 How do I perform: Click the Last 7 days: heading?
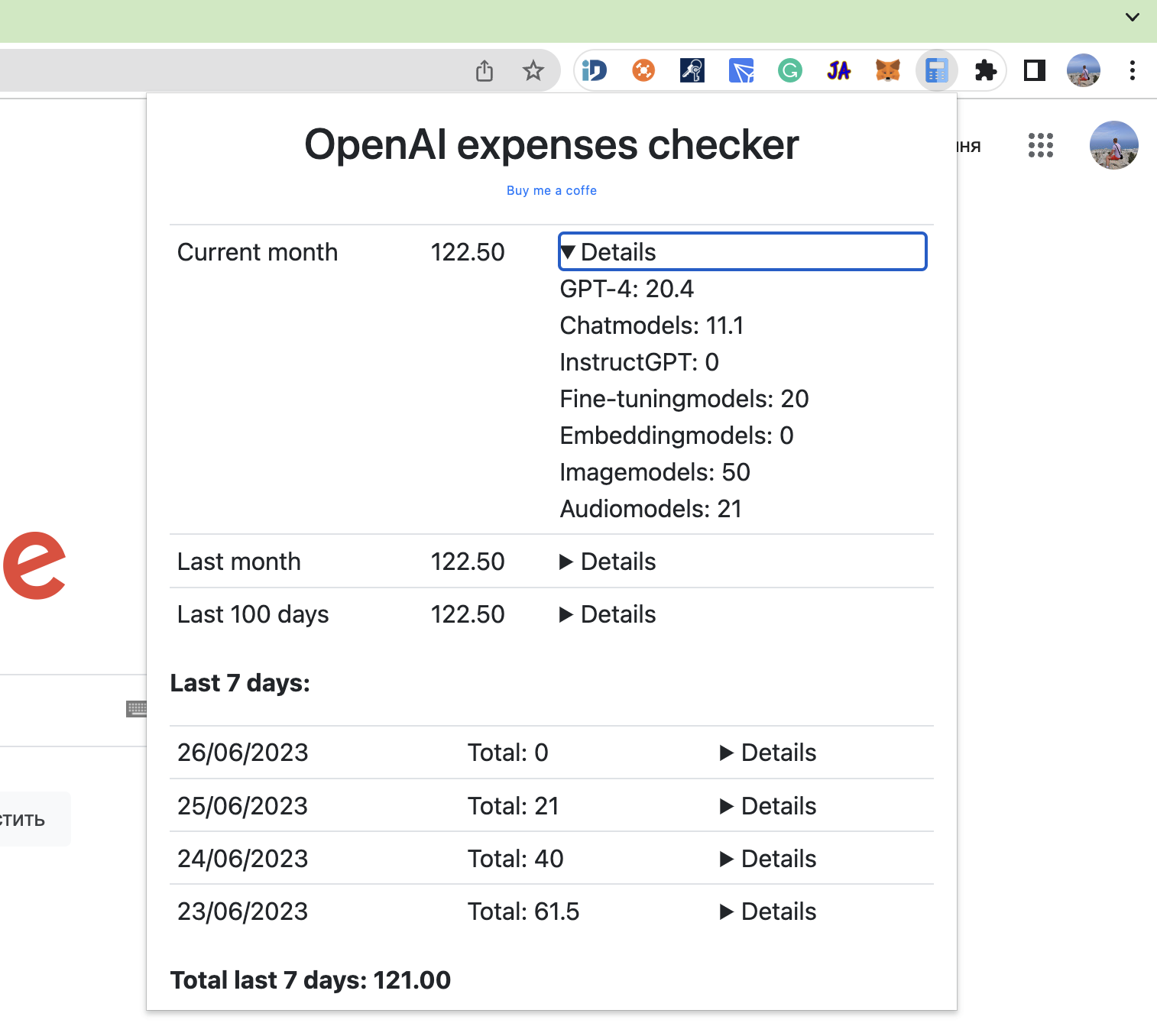tap(240, 683)
